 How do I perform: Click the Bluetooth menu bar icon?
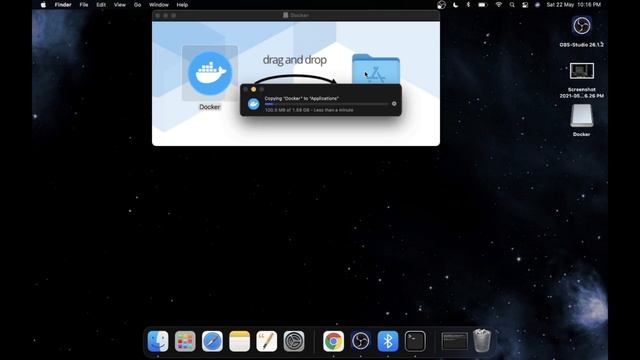[468, 5]
